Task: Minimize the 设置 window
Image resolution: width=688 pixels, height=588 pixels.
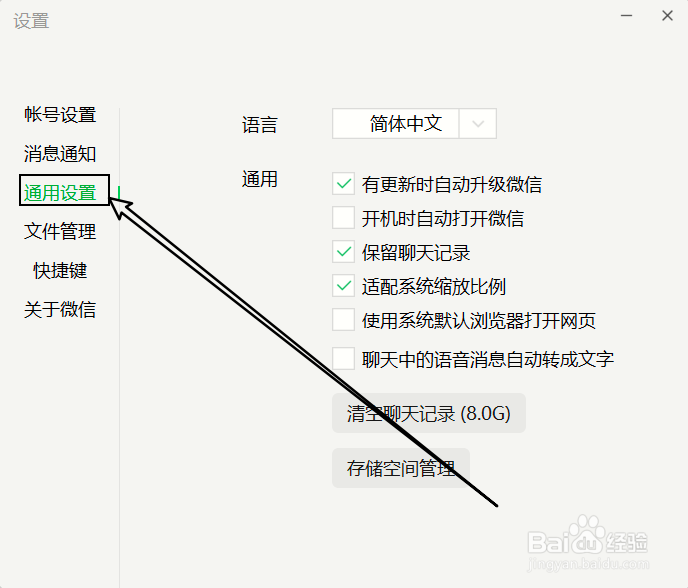Action: (x=627, y=16)
